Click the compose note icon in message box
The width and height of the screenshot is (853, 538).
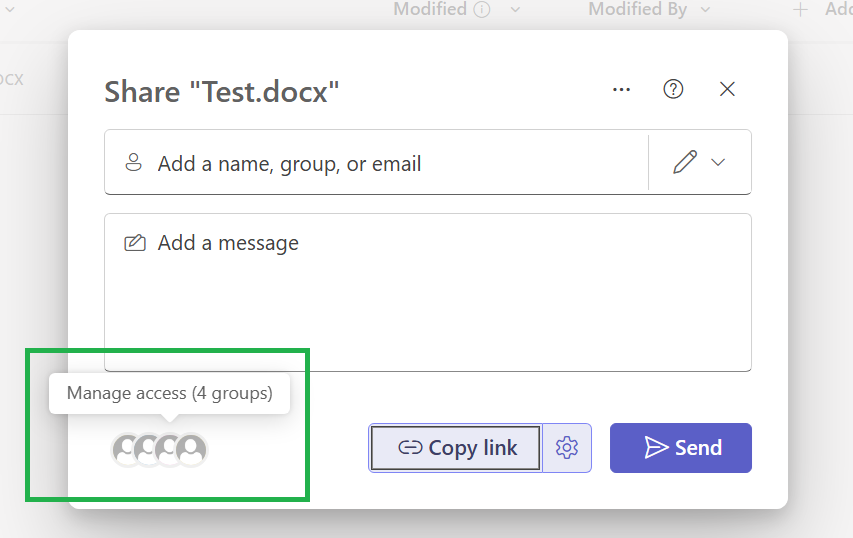(x=135, y=243)
